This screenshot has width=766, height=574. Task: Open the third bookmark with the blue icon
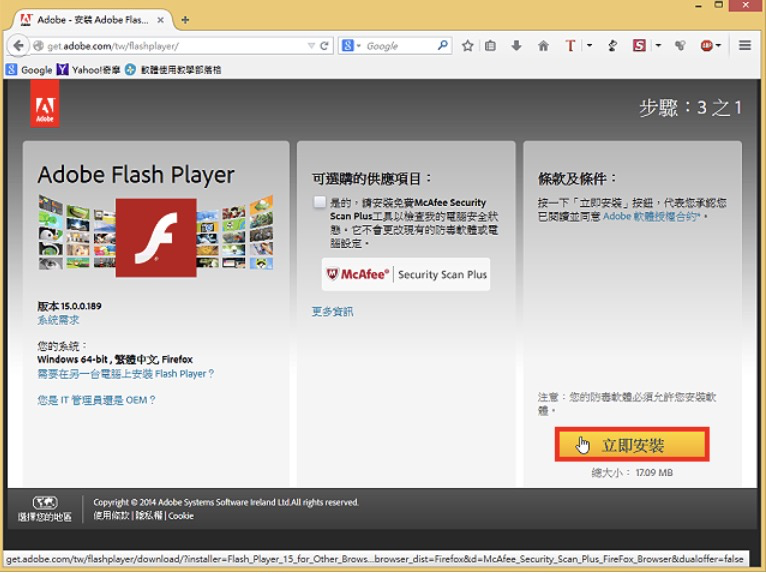[x=173, y=70]
